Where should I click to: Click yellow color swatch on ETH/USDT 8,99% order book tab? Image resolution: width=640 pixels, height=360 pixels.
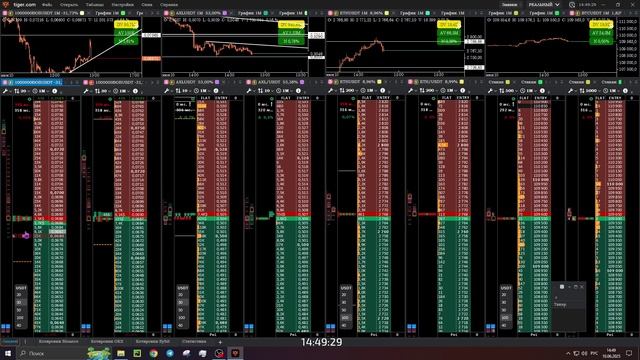[462, 82]
